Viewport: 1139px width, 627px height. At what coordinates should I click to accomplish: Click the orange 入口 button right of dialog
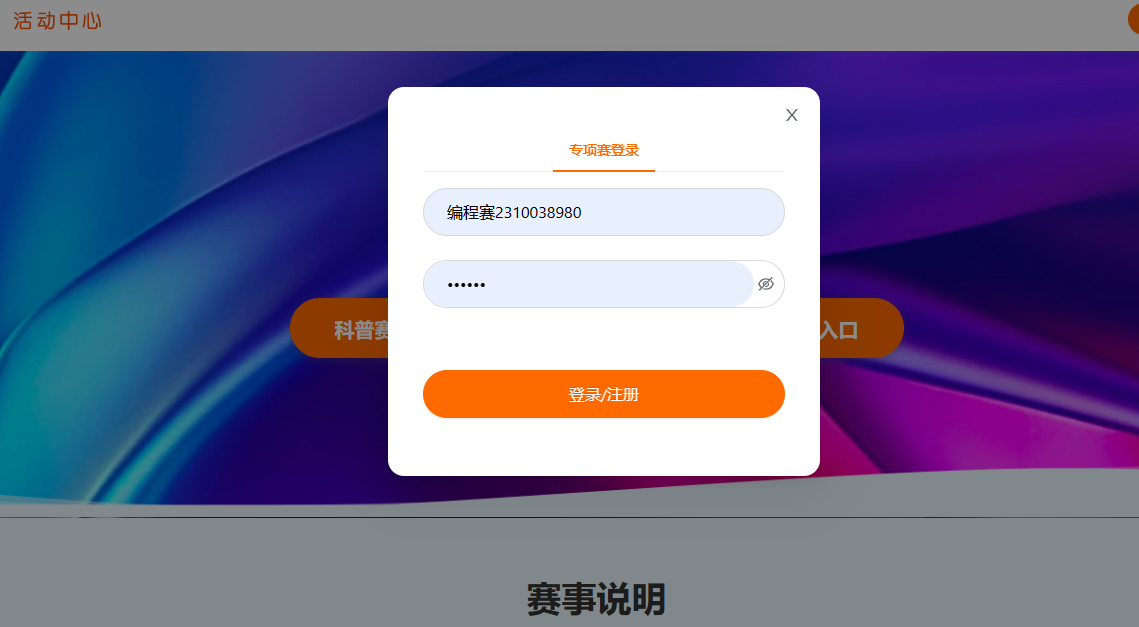[862, 328]
